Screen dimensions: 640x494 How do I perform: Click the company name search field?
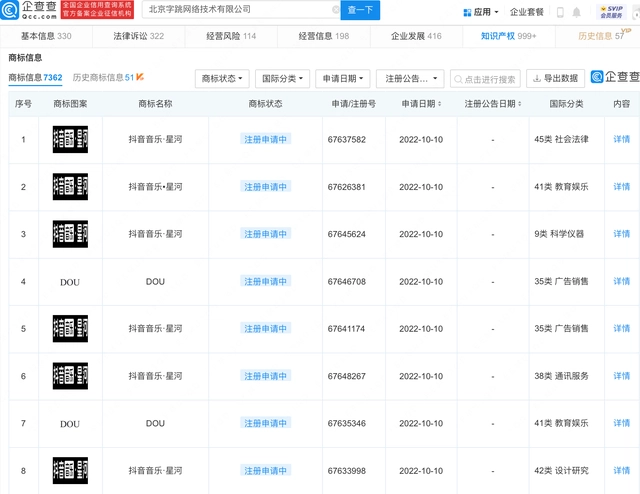coord(241,9)
